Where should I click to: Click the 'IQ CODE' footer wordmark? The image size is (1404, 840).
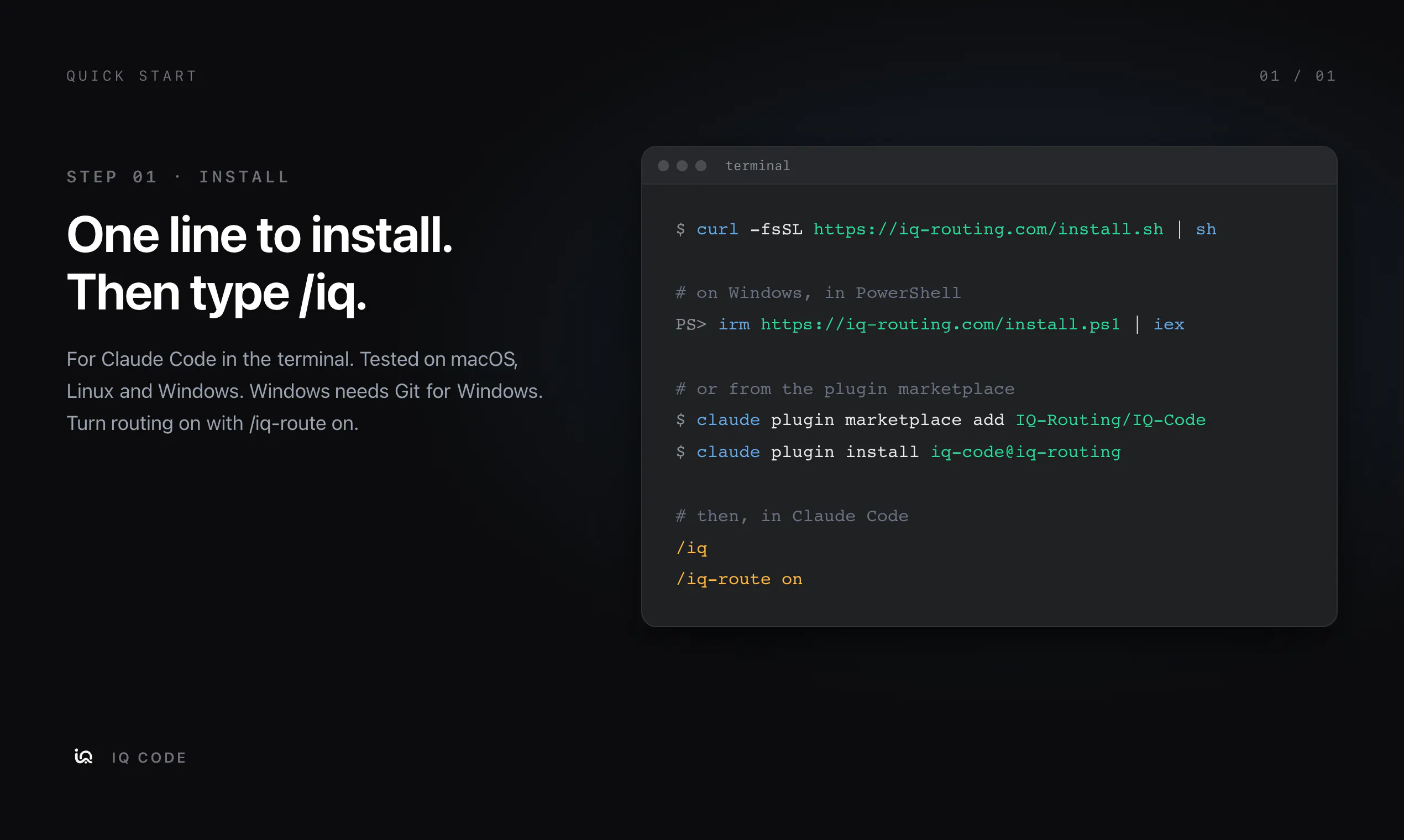click(x=149, y=757)
